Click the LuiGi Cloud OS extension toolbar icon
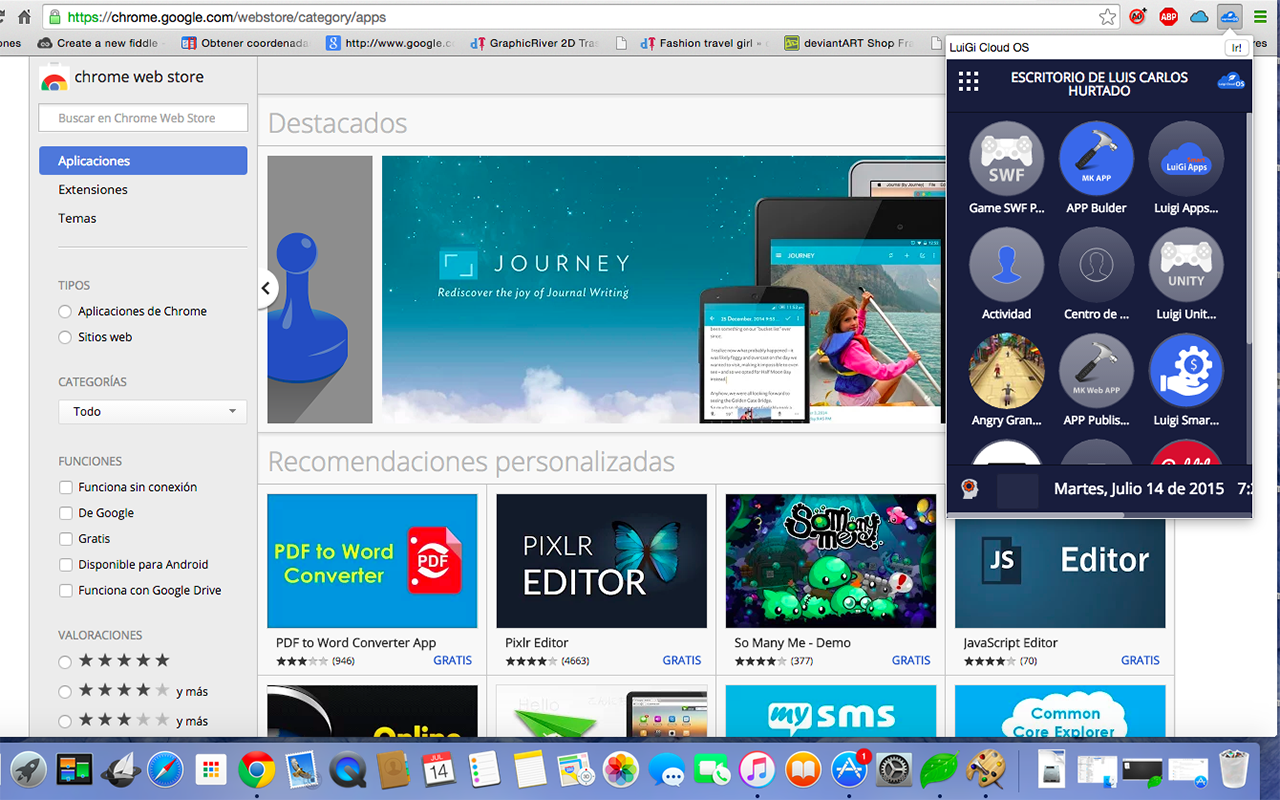Viewport: 1280px width, 800px height. coord(1229,16)
